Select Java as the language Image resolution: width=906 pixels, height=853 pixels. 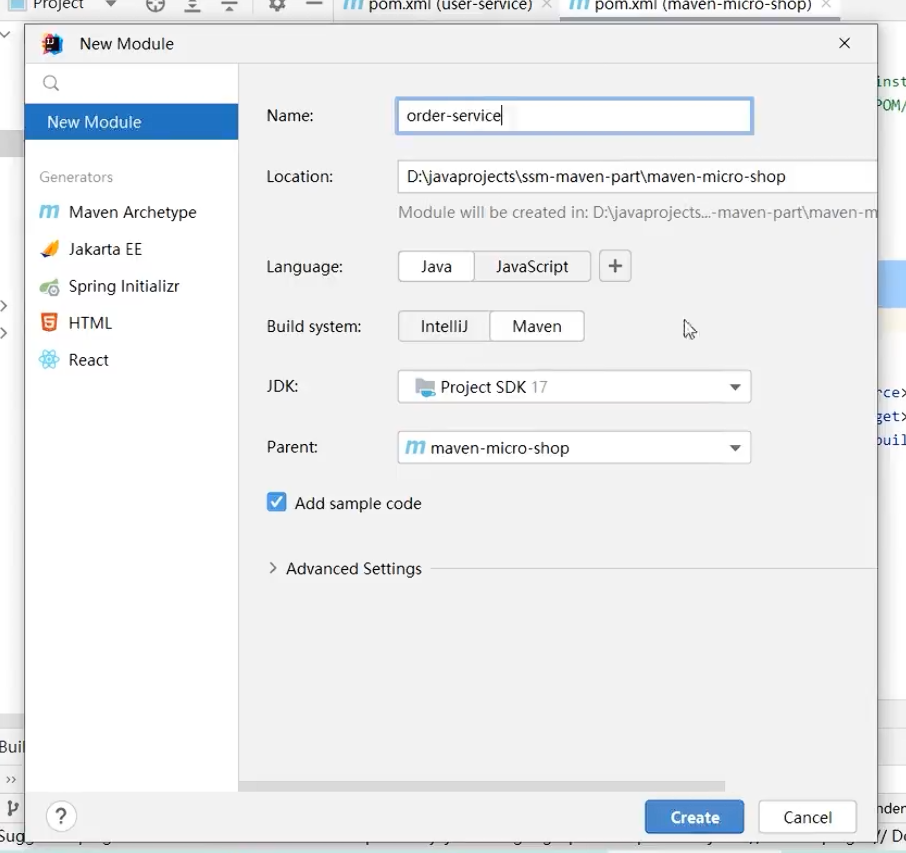(436, 266)
